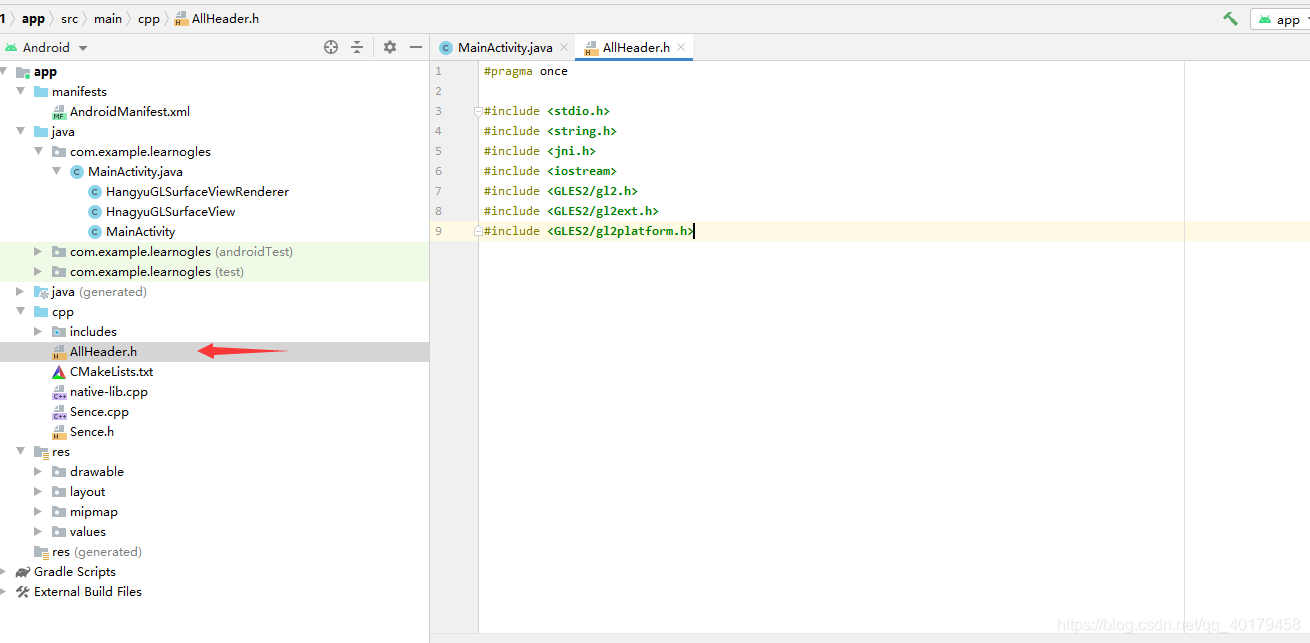
Task: Expand the drawable folder
Action: point(39,471)
